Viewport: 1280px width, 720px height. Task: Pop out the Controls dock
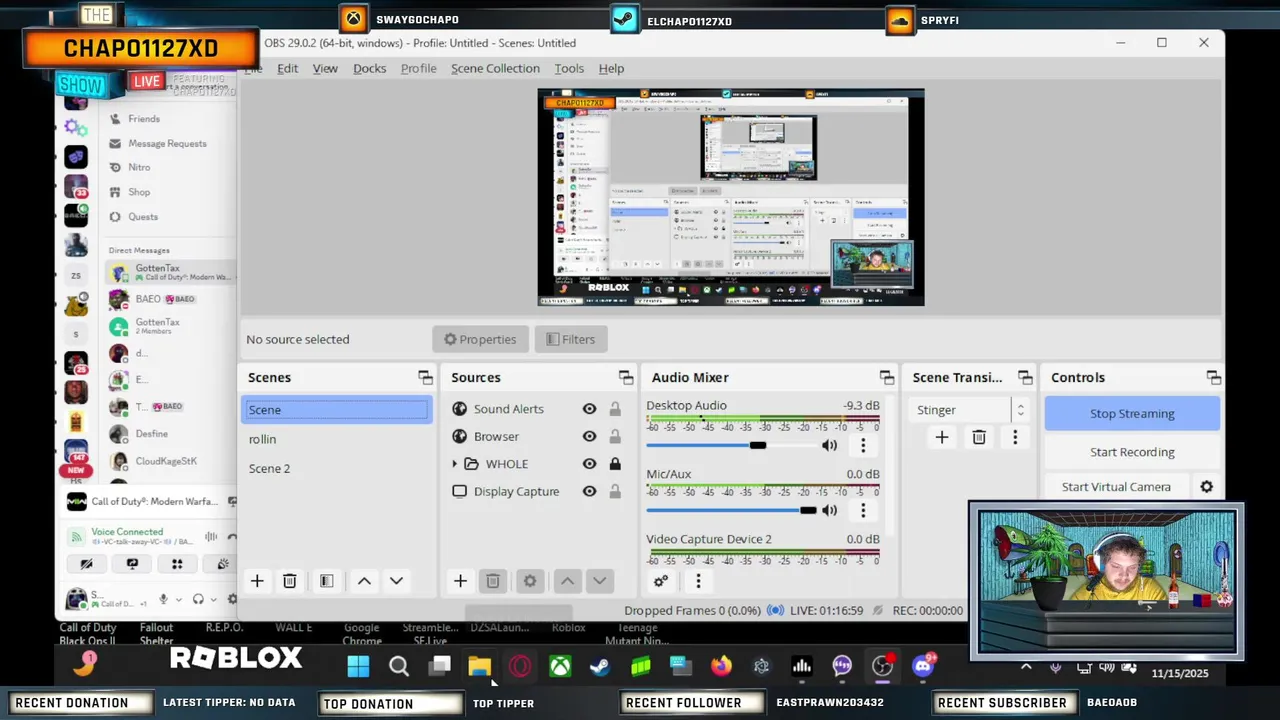pyautogui.click(x=1214, y=378)
